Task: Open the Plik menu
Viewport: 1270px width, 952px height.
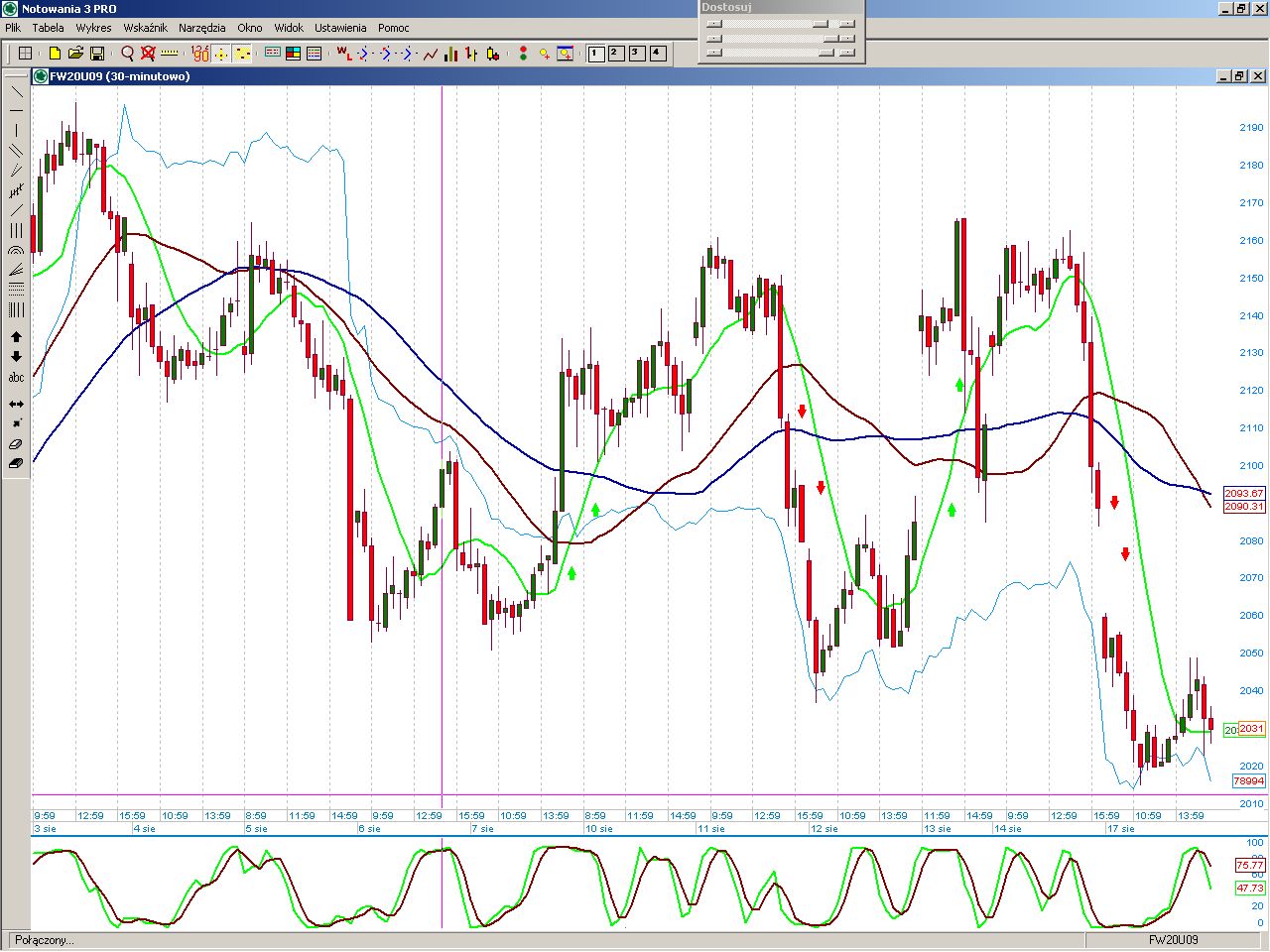Action: coord(13,28)
